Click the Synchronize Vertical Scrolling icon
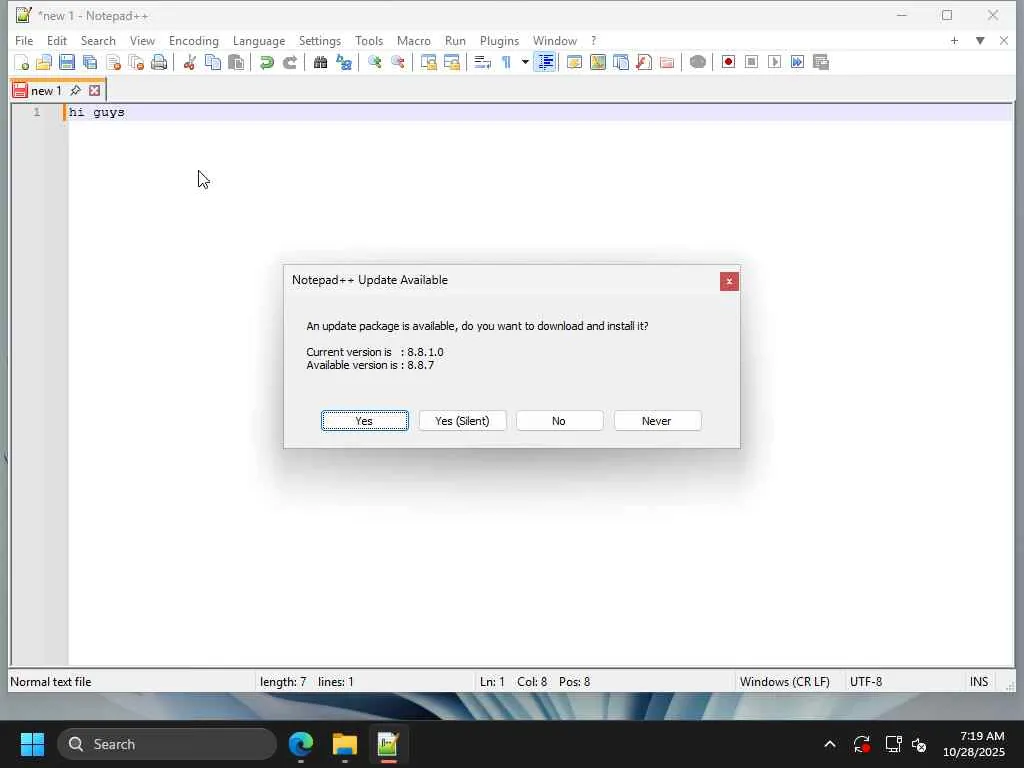This screenshot has width=1024, height=768. point(428,62)
